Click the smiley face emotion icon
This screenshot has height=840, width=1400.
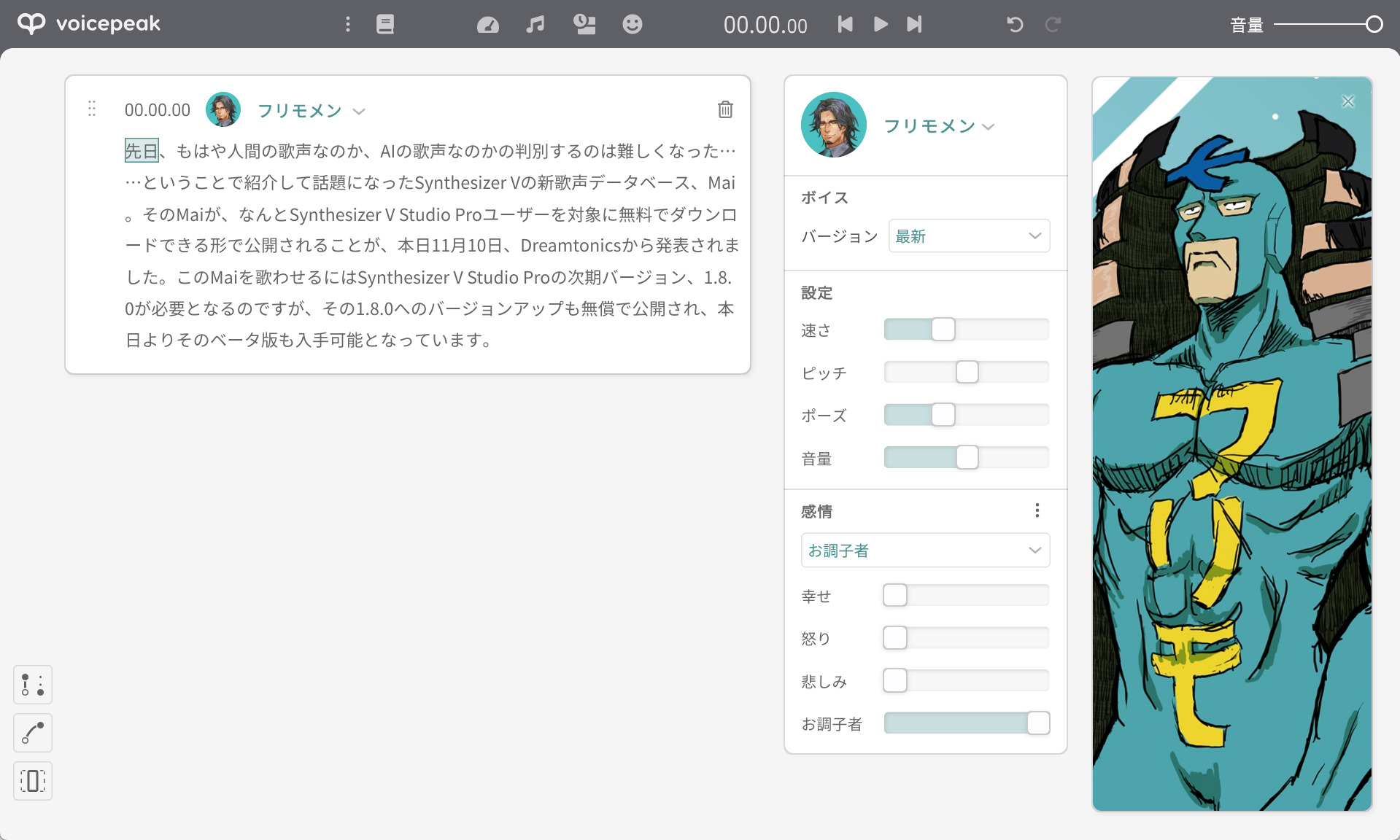click(x=633, y=24)
